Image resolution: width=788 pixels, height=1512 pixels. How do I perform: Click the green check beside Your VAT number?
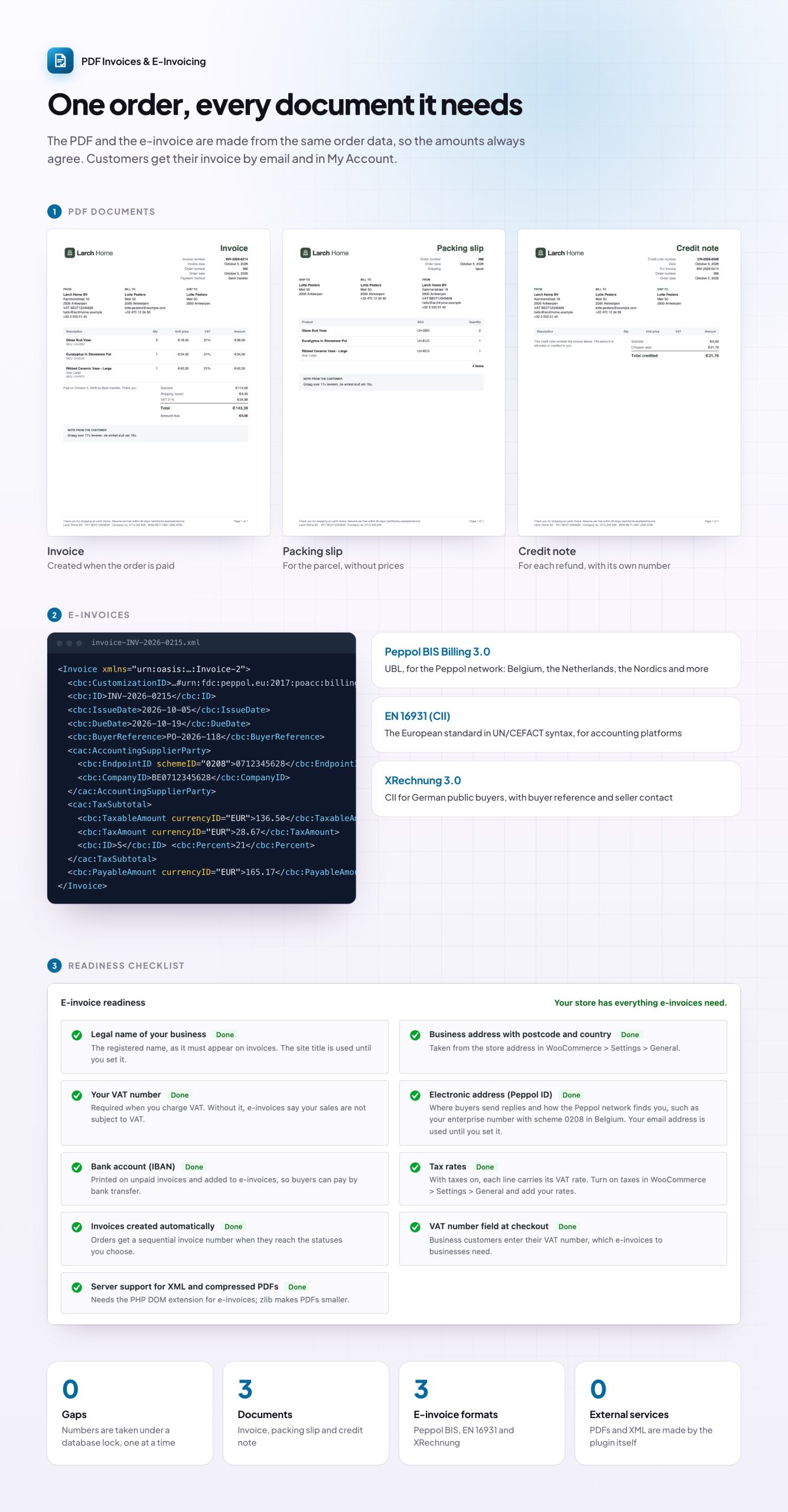tap(77, 1095)
